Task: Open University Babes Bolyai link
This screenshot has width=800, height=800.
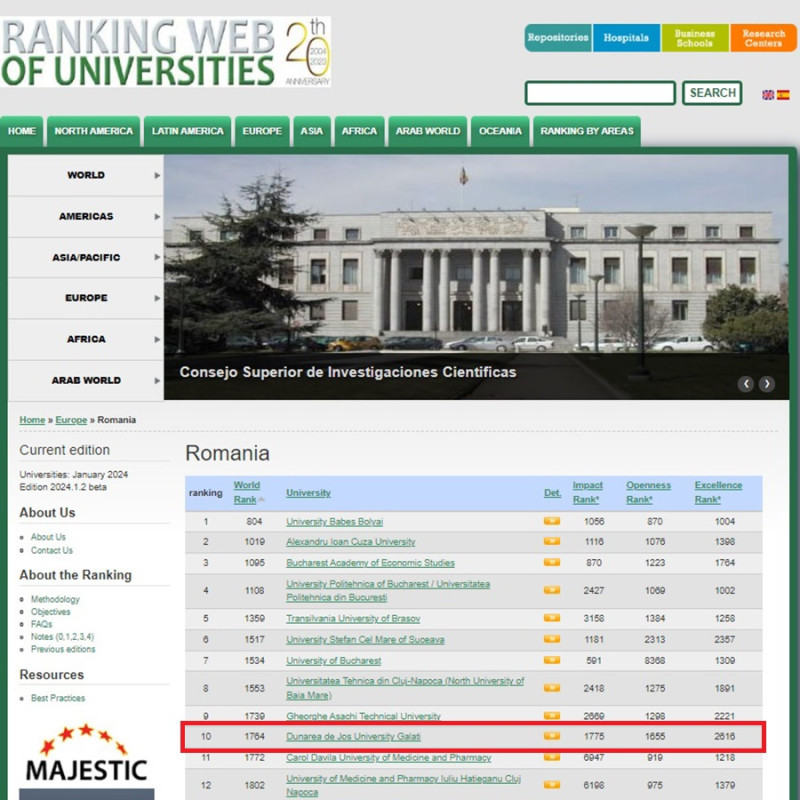Action: coord(334,521)
